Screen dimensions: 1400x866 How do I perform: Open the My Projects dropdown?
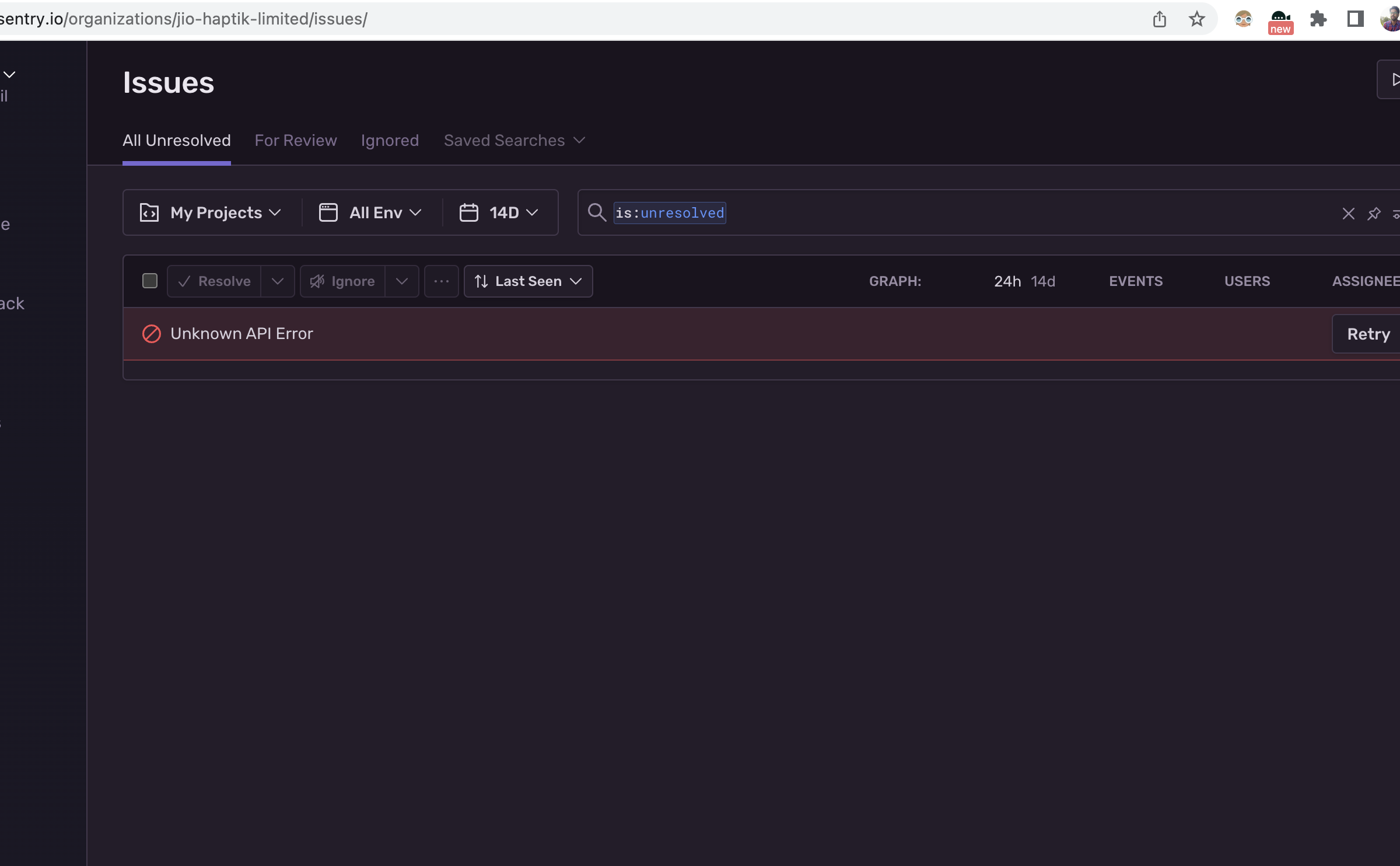[x=212, y=212]
